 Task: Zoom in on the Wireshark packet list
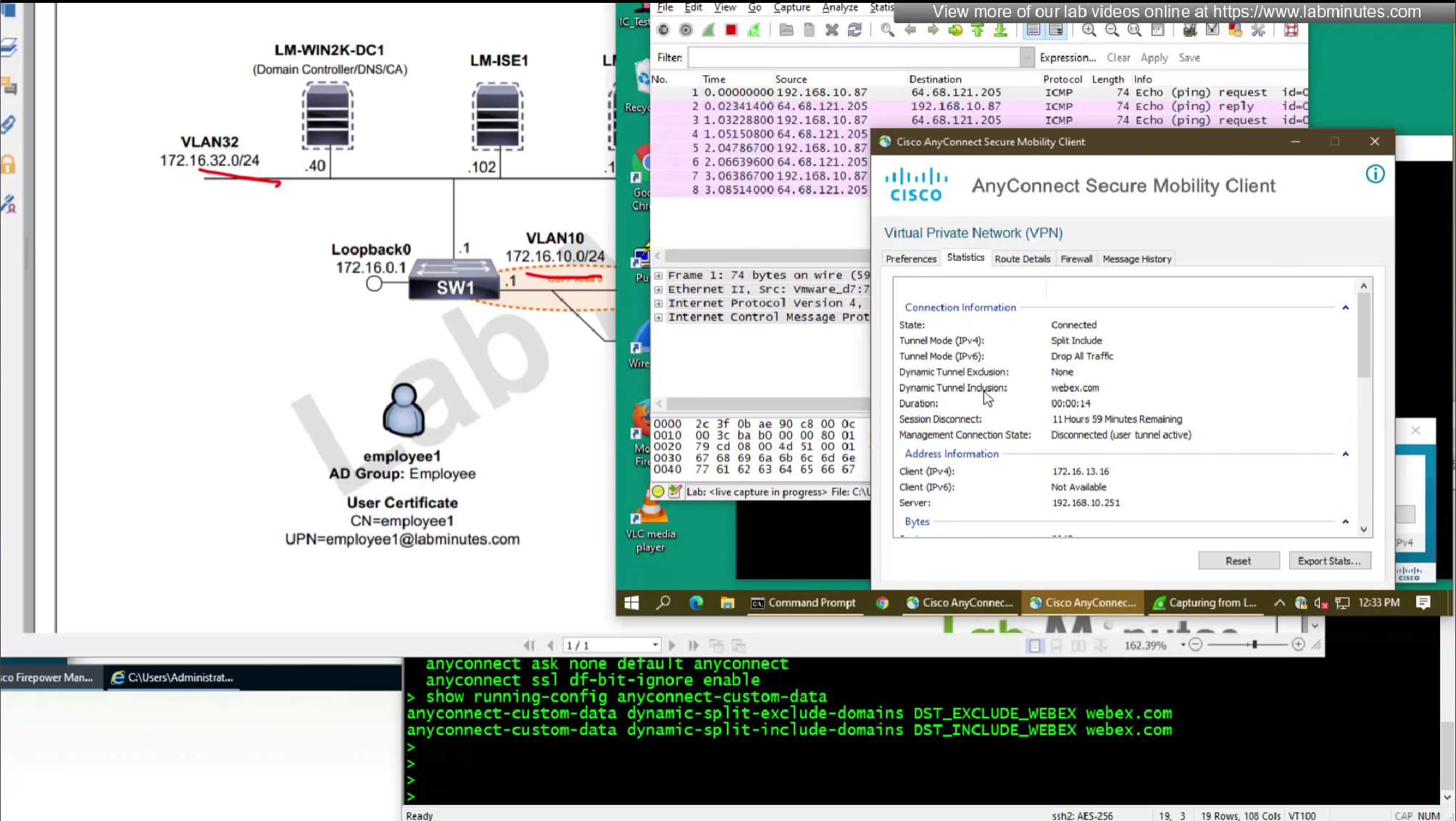[1089, 30]
